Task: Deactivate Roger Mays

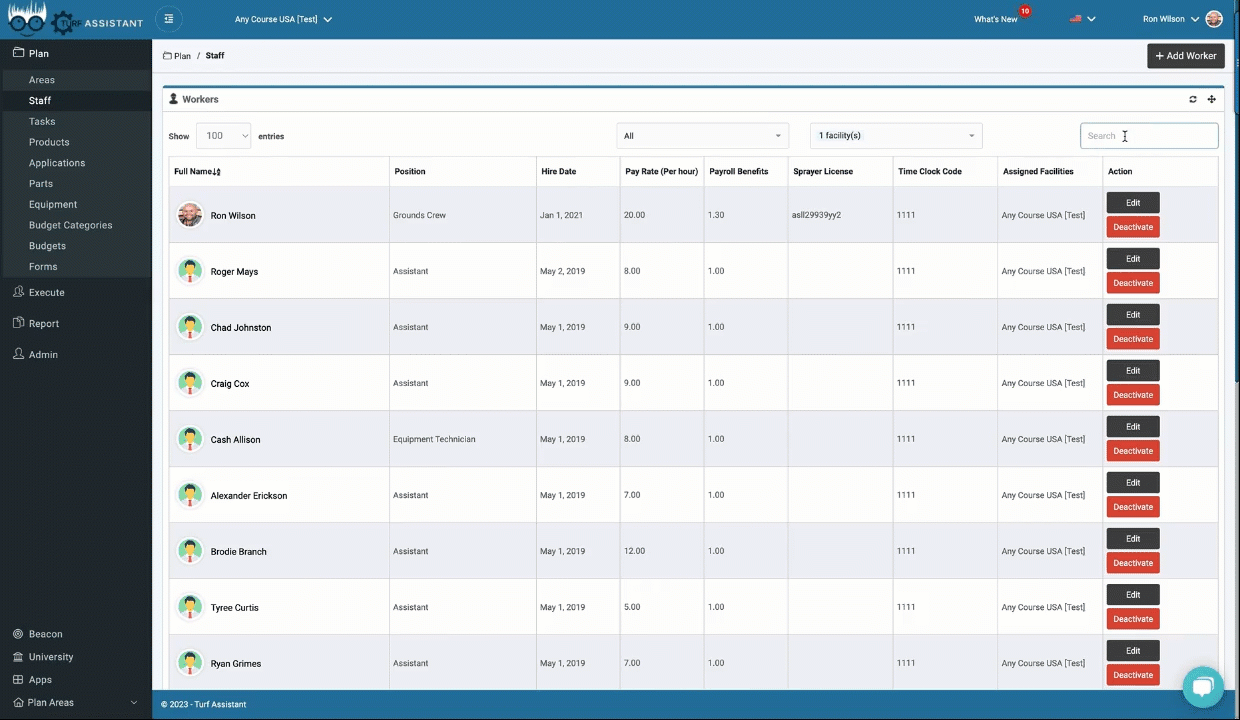Action: coord(1132,283)
